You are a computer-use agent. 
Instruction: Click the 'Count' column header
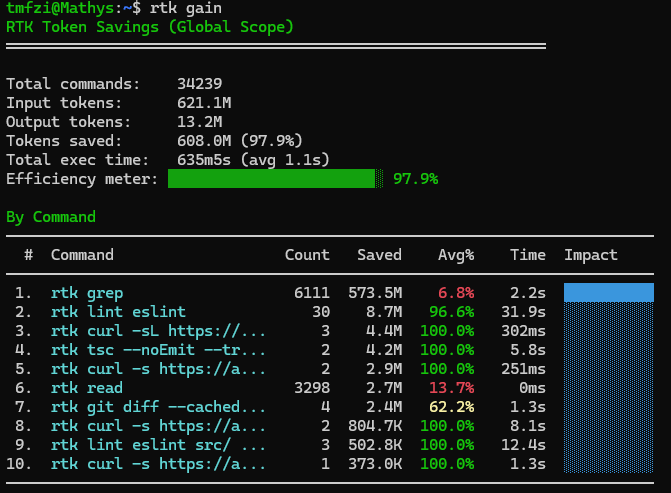[x=307, y=255]
